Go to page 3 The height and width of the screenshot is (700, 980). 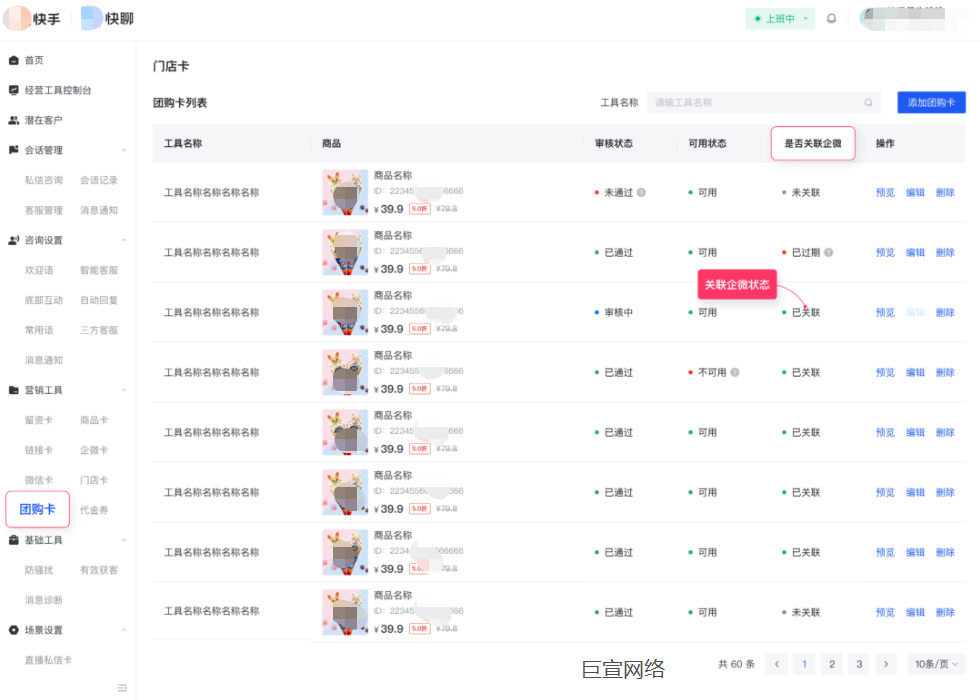[x=859, y=664]
